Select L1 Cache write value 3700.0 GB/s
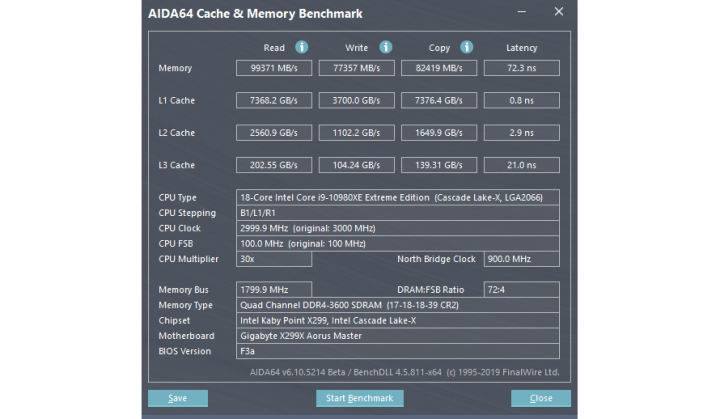 point(356,100)
